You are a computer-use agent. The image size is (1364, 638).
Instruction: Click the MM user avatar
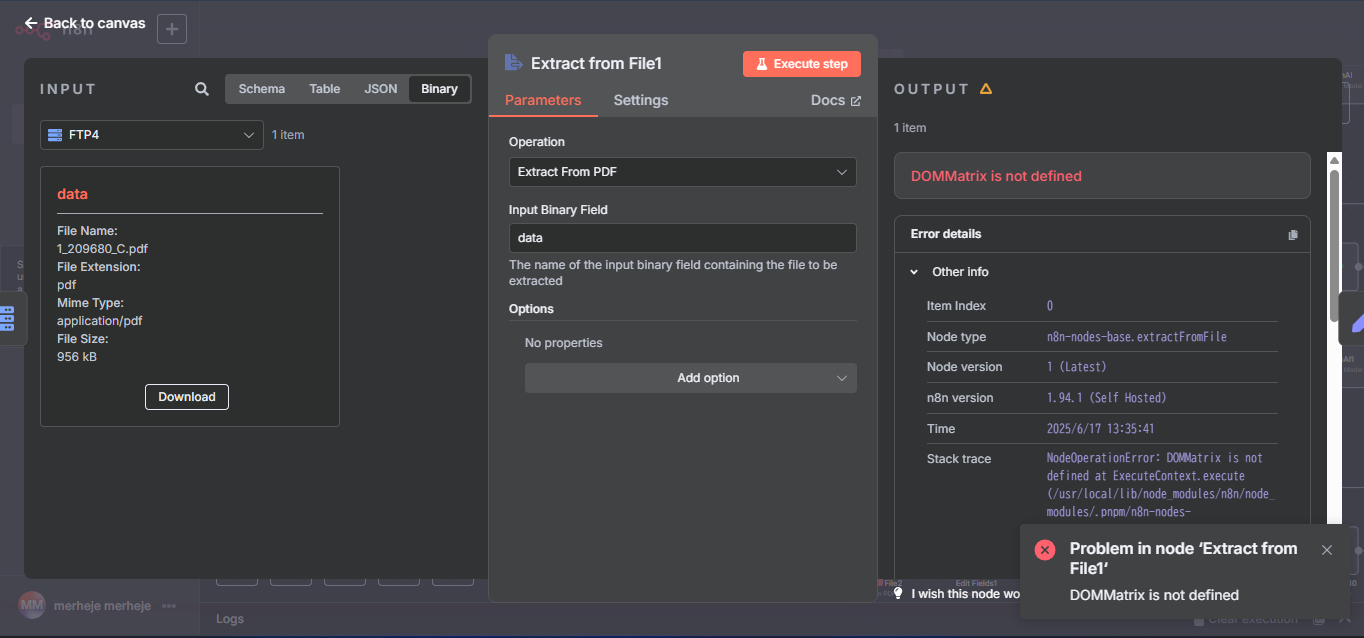tap(32, 605)
